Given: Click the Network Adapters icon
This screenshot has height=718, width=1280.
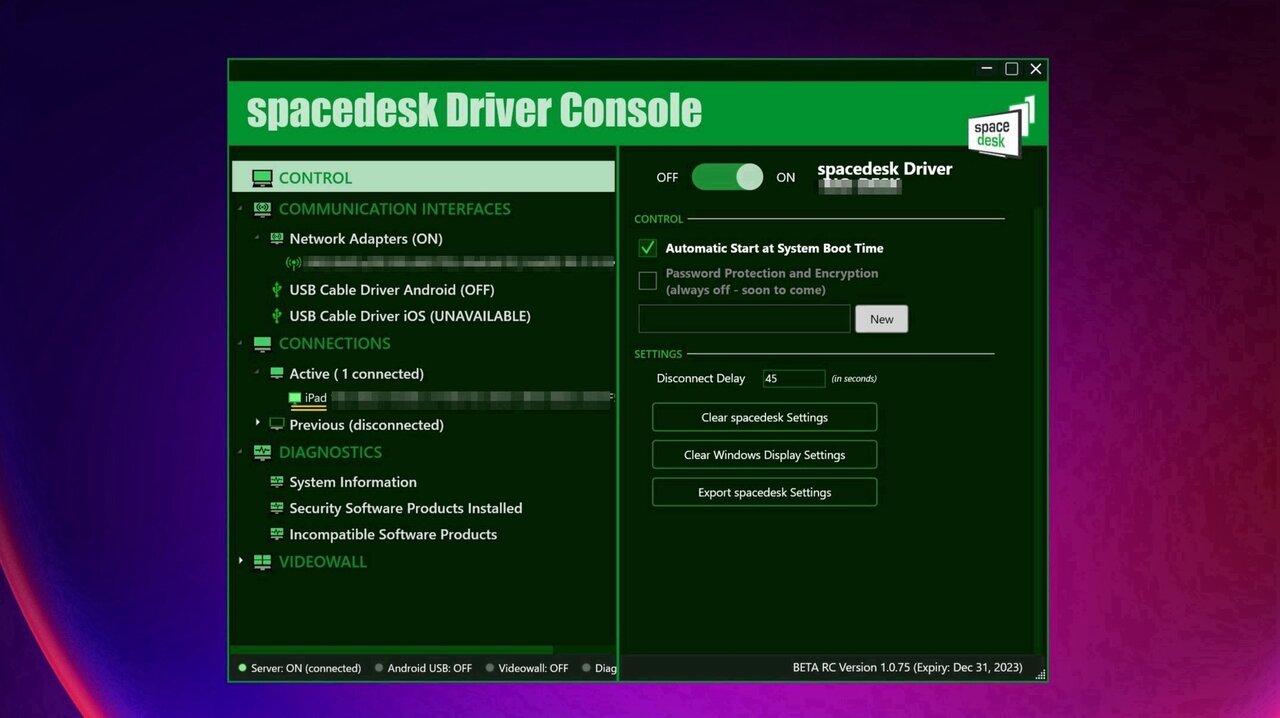Looking at the screenshot, I should 277,239.
